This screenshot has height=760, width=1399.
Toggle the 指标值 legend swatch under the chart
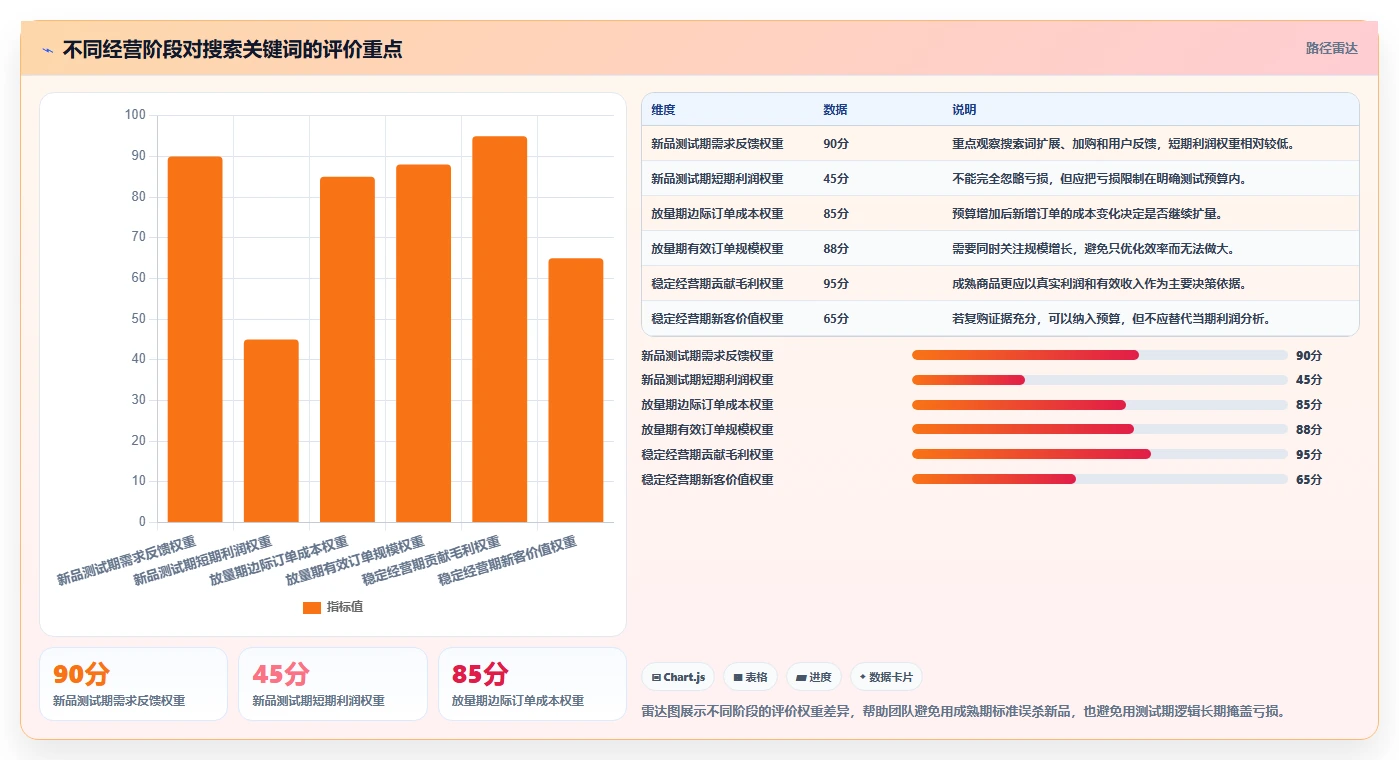312,607
